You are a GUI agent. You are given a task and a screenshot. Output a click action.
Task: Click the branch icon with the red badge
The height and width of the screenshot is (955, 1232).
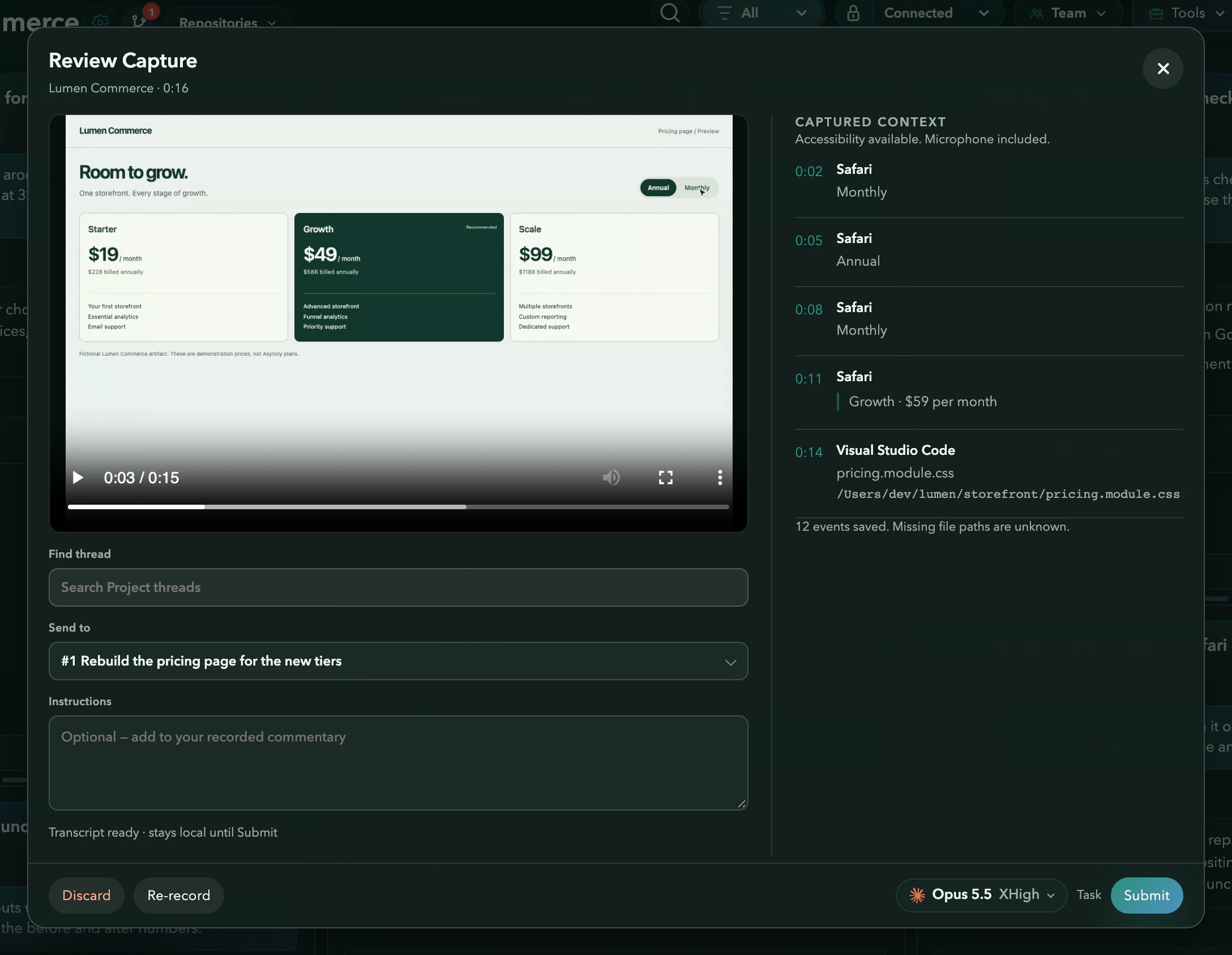pos(140,20)
